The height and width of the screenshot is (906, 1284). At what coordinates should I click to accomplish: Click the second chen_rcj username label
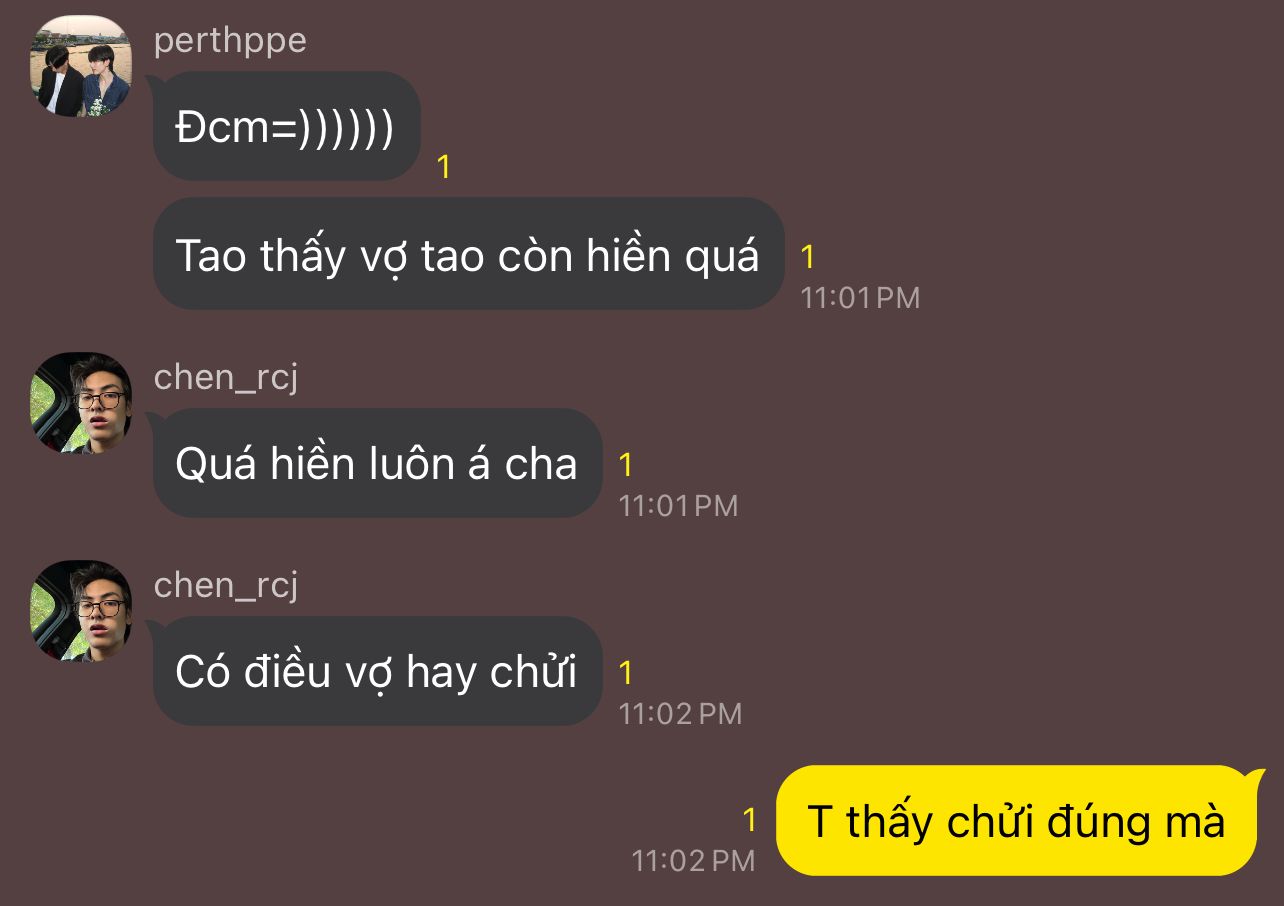[226, 585]
